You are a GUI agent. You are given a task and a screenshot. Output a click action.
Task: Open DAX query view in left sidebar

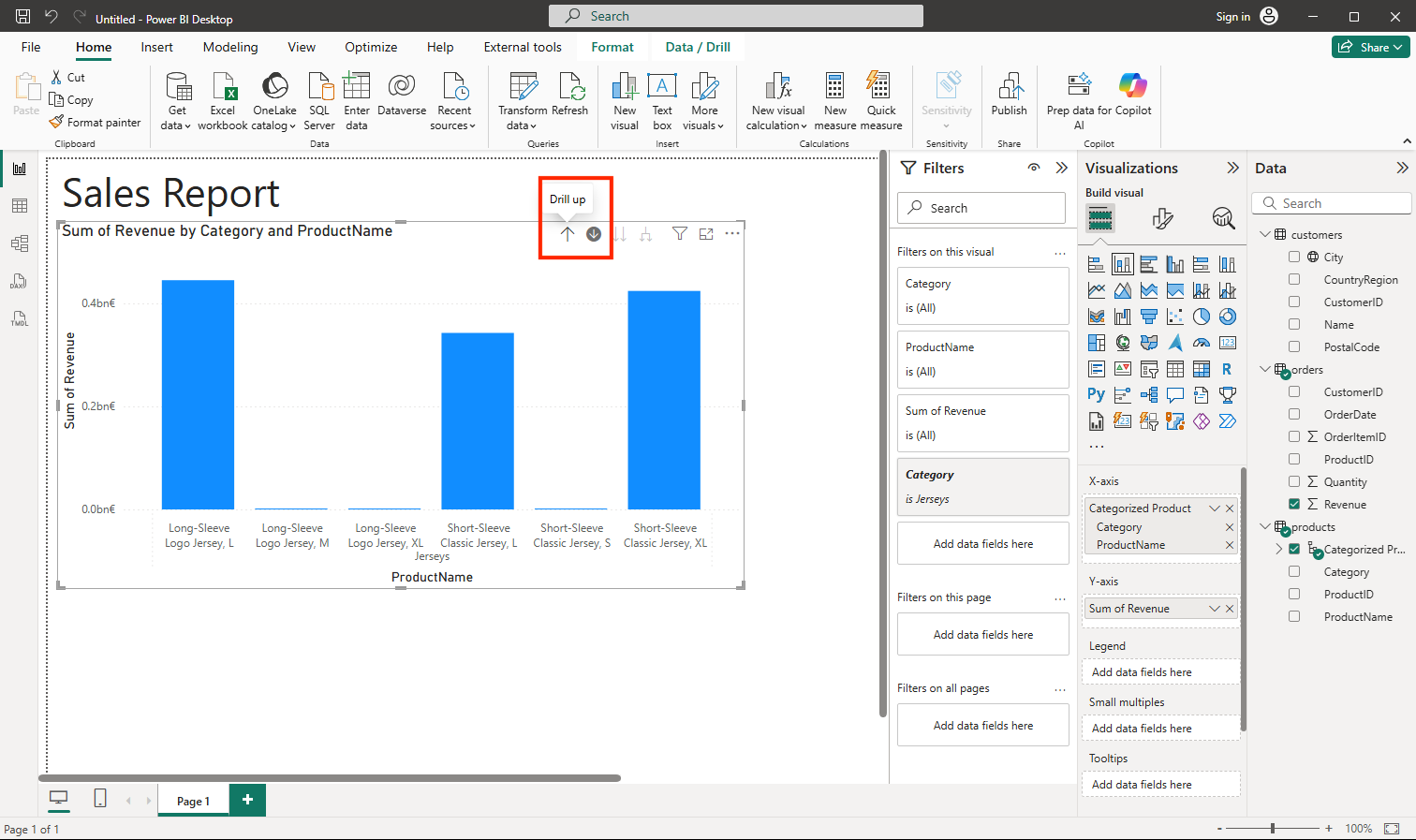click(x=20, y=281)
